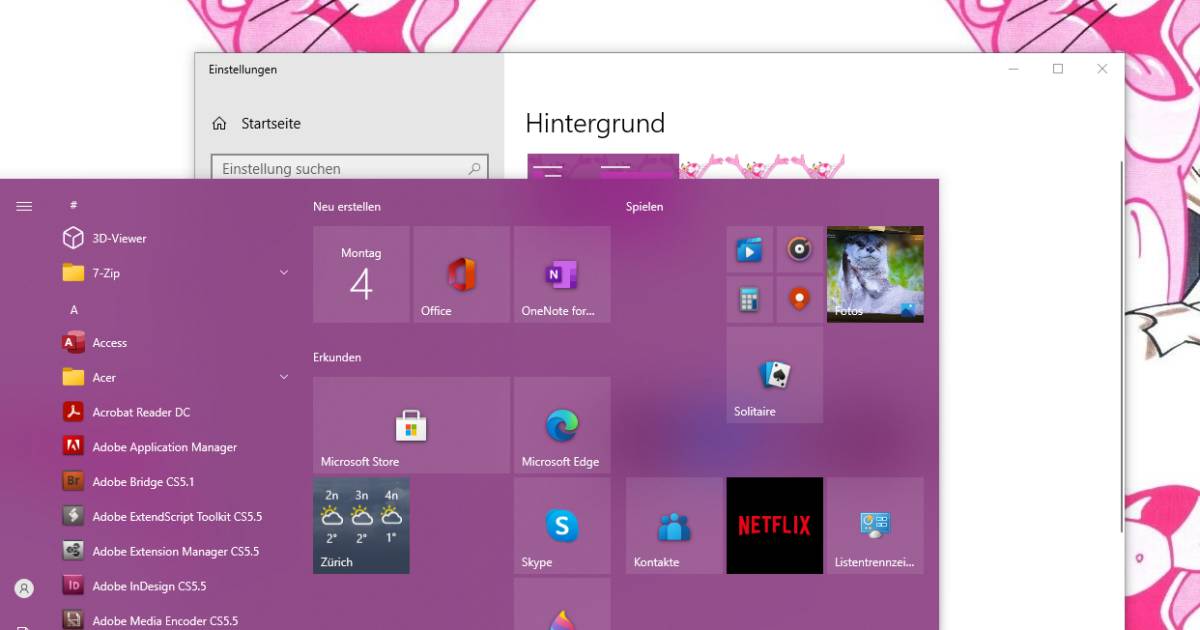
Task: Go to Startseite in Einstellungen
Action: 270,124
